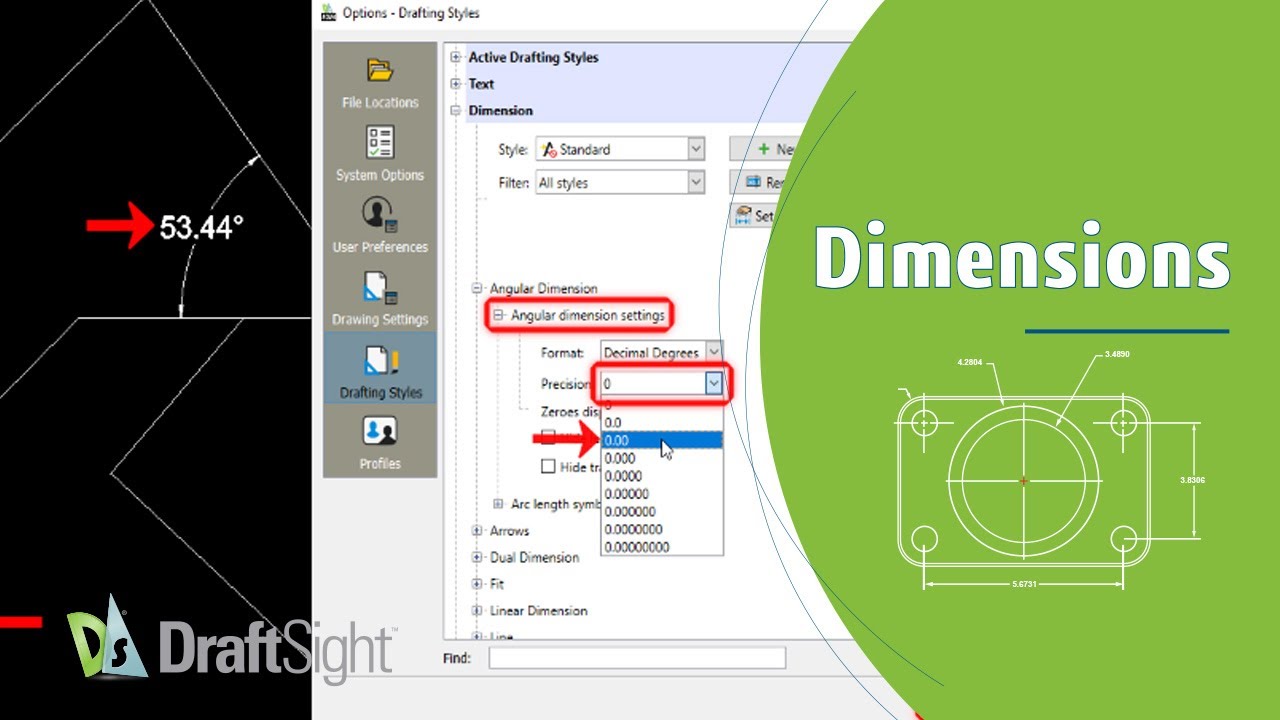Image resolution: width=1280 pixels, height=720 pixels.
Task: Open the Filter dropdown showing All styles
Action: (x=620, y=183)
